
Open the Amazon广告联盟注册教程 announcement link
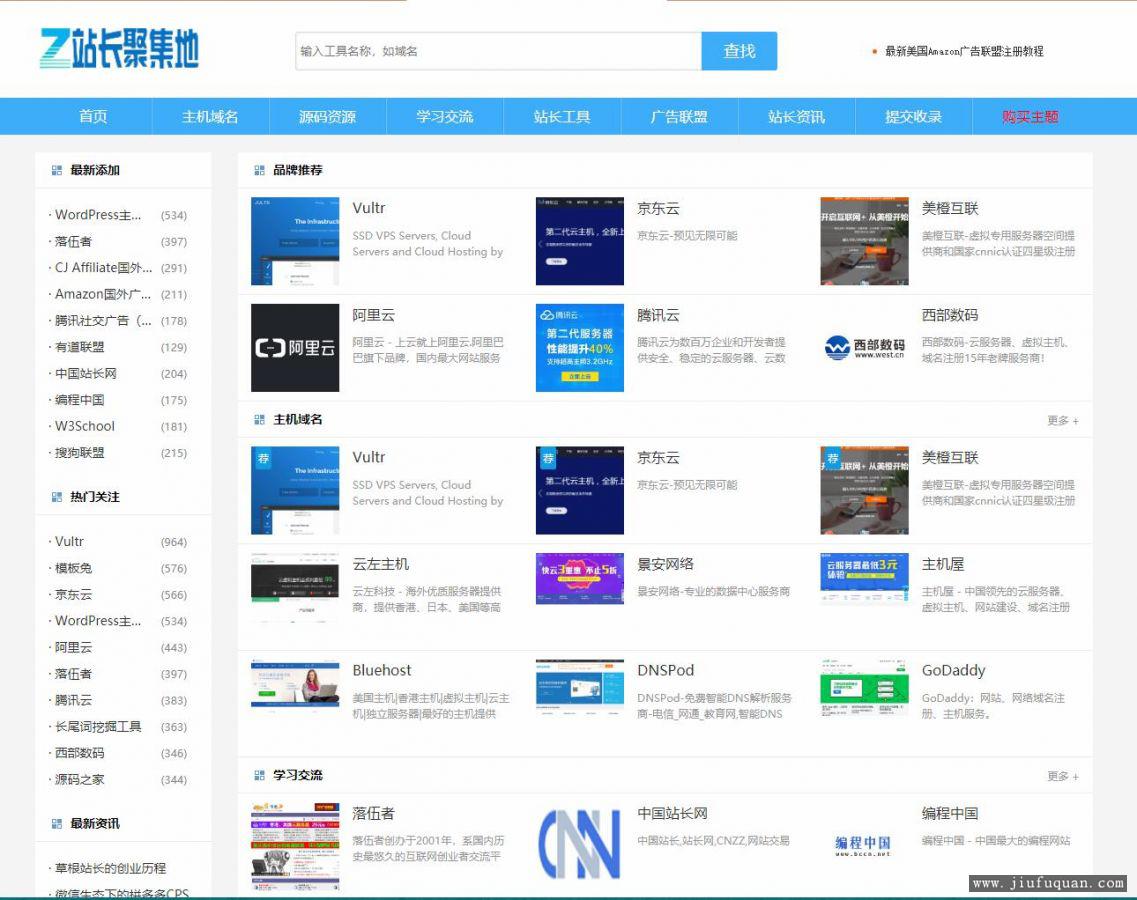[964, 51]
